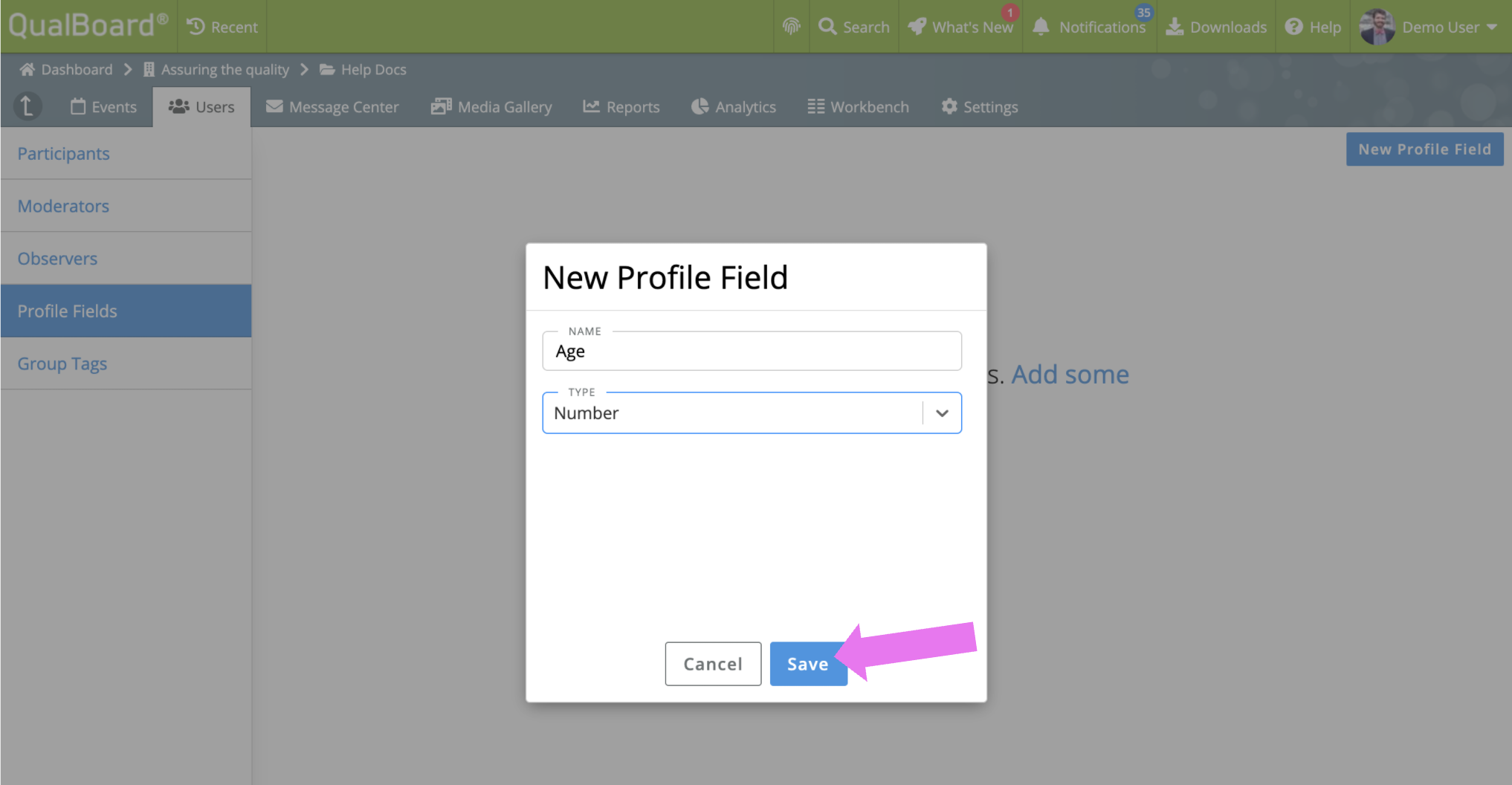The width and height of the screenshot is (1512, 785).
Task: Expand the Type dropdown chevron
Action: click(x=942, y=413)
